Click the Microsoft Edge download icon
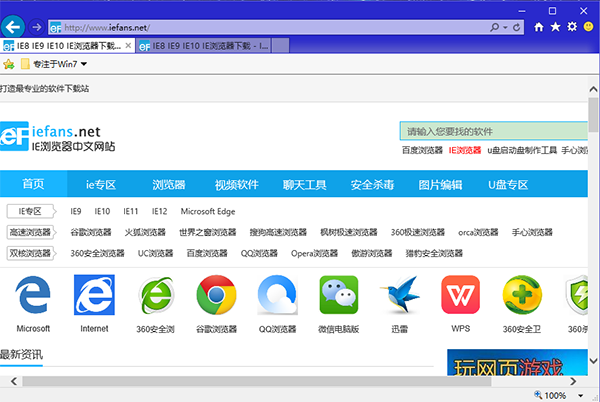The image size is (600, 402). [x=33, y=297]
